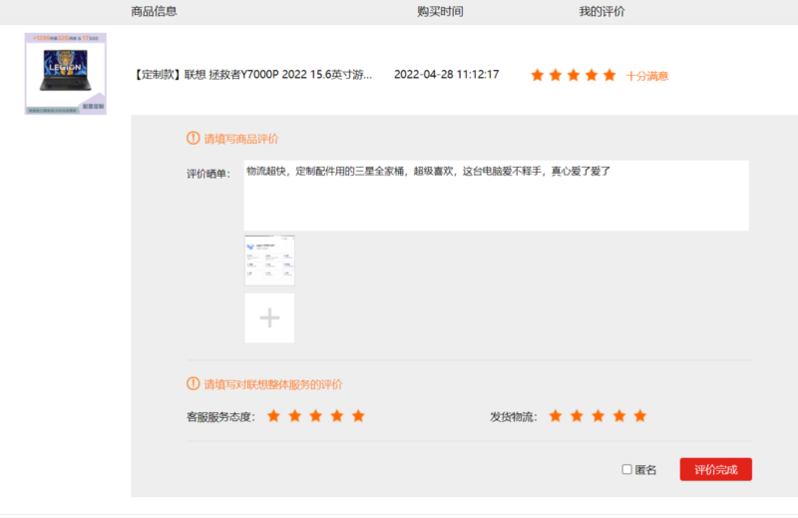Rate 客服服务态度 with three stars
The height and width of the screenshot is (518, 798).
[316, 416]
